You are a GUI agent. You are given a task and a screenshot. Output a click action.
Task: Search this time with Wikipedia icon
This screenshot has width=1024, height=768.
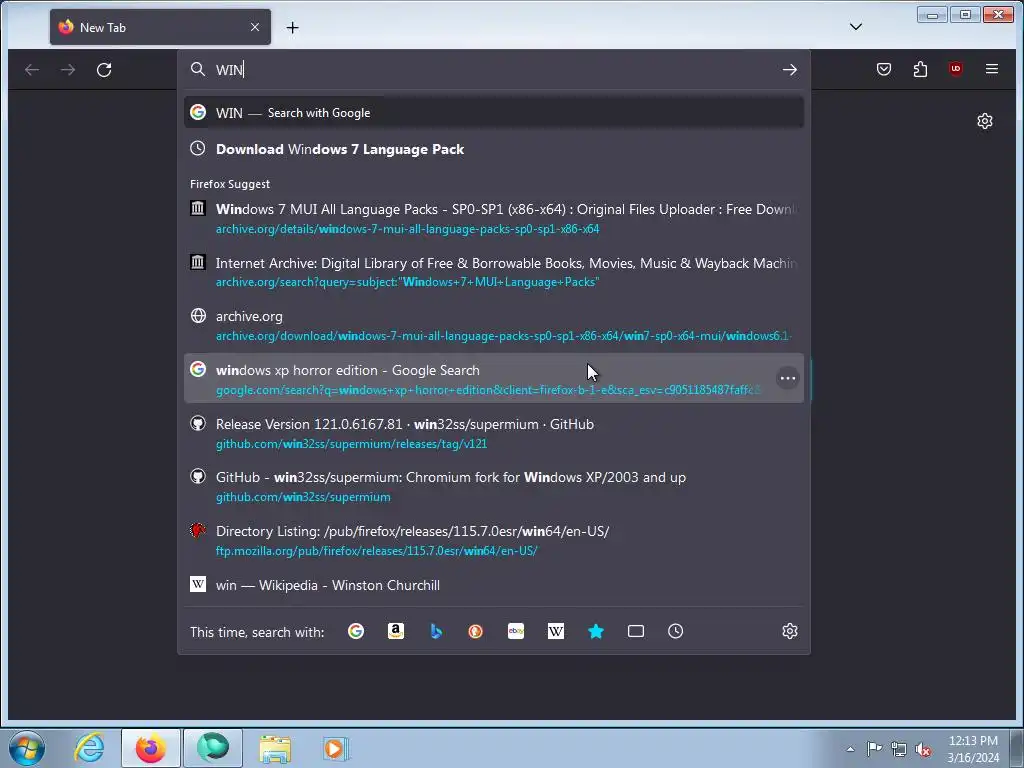556,631
